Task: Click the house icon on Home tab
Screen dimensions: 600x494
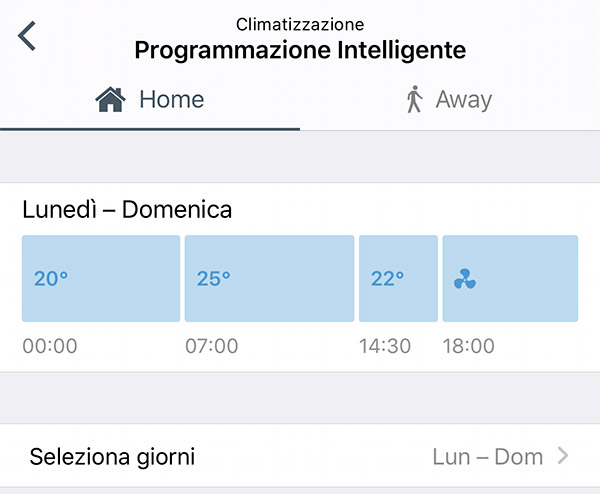Action: [110, 99]
